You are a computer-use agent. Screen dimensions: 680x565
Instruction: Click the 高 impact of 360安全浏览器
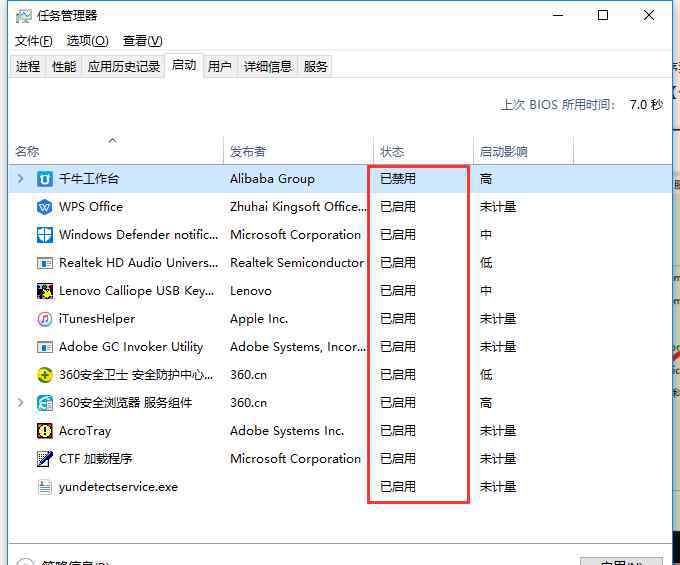tap(486, 403)
